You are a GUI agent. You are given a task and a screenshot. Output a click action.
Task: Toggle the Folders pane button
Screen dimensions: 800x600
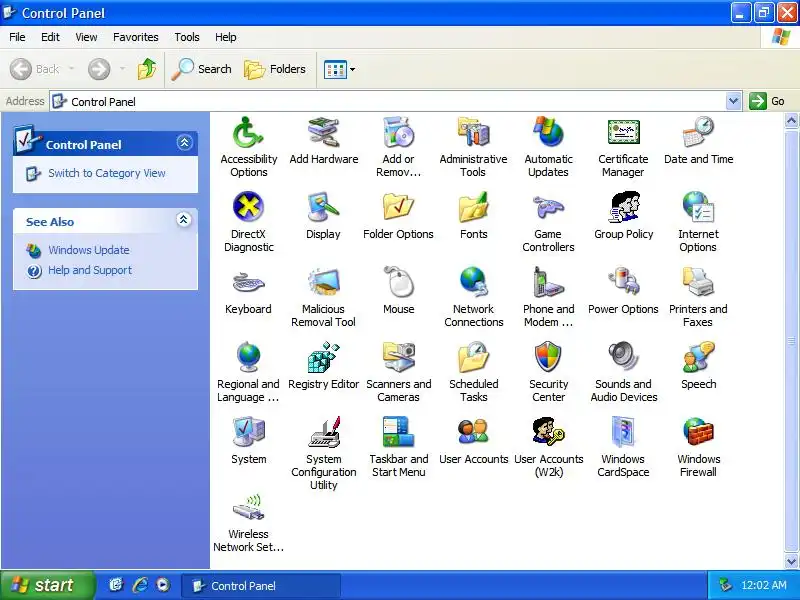pyautogui.click(x=275, y=69)
